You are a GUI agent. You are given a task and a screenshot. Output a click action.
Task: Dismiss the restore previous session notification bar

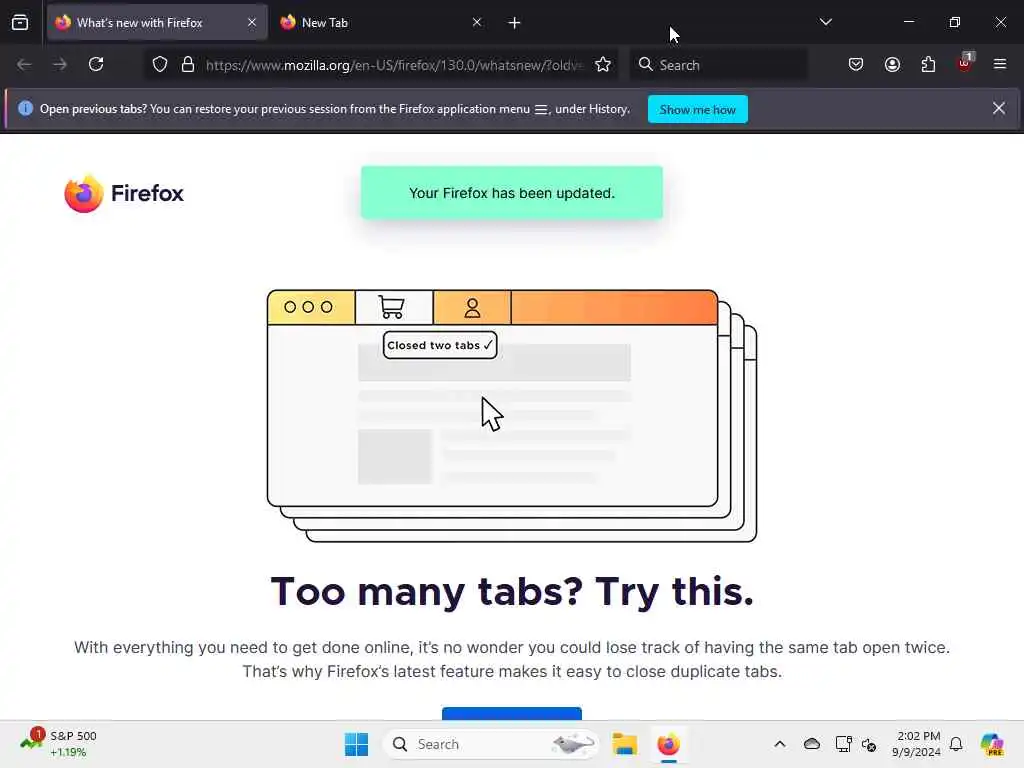tap(999, 108)
